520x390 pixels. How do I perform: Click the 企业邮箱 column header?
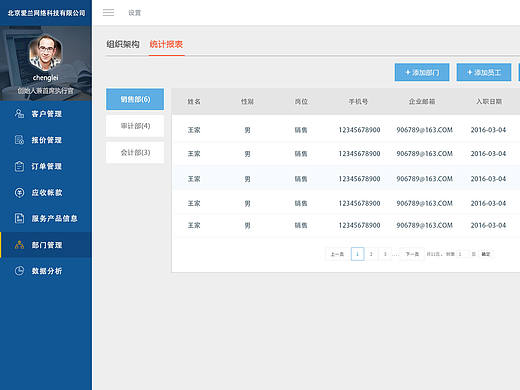[x=422, y=101]
